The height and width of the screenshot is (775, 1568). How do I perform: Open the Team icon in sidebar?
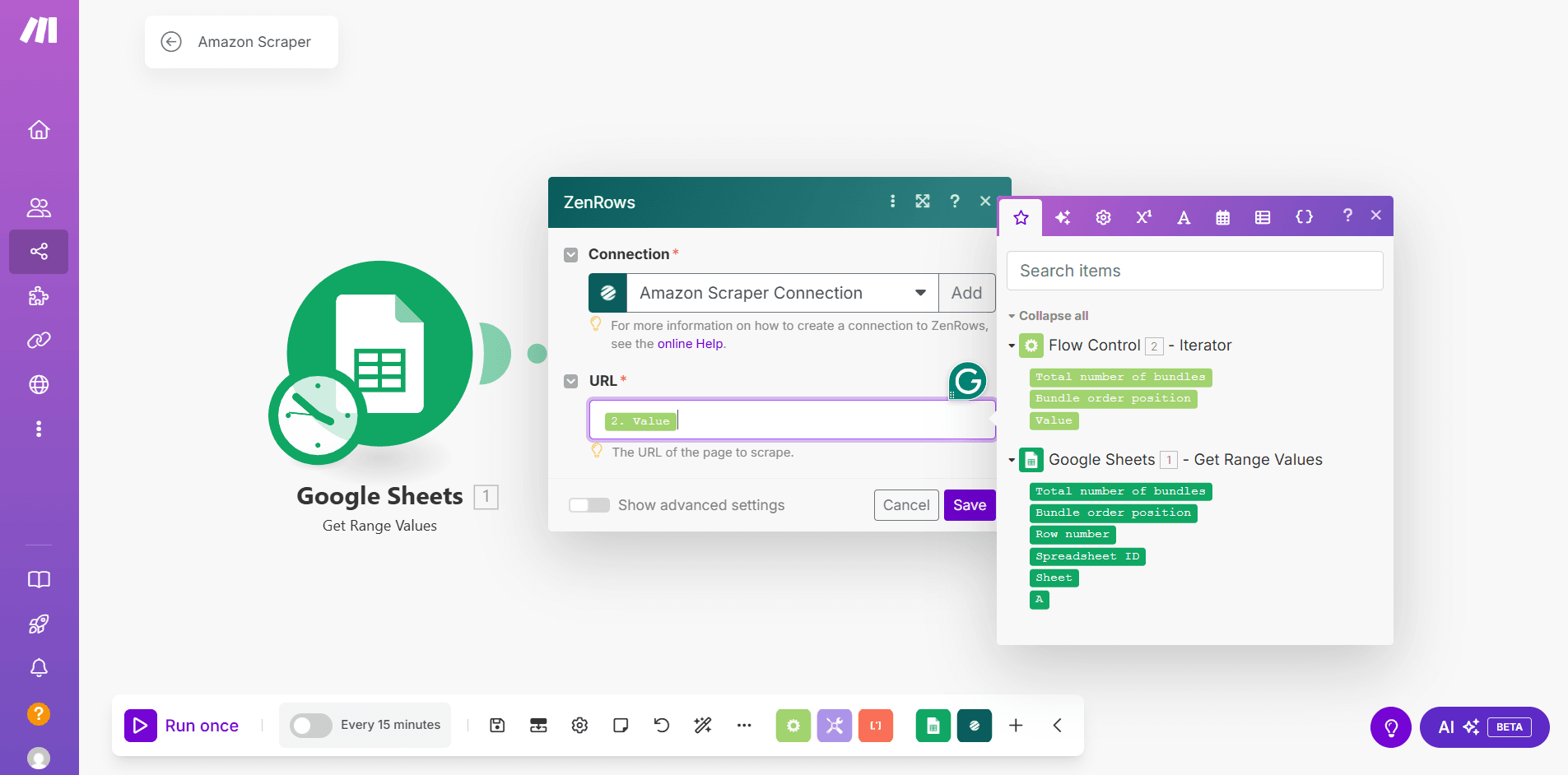(39, 207)
